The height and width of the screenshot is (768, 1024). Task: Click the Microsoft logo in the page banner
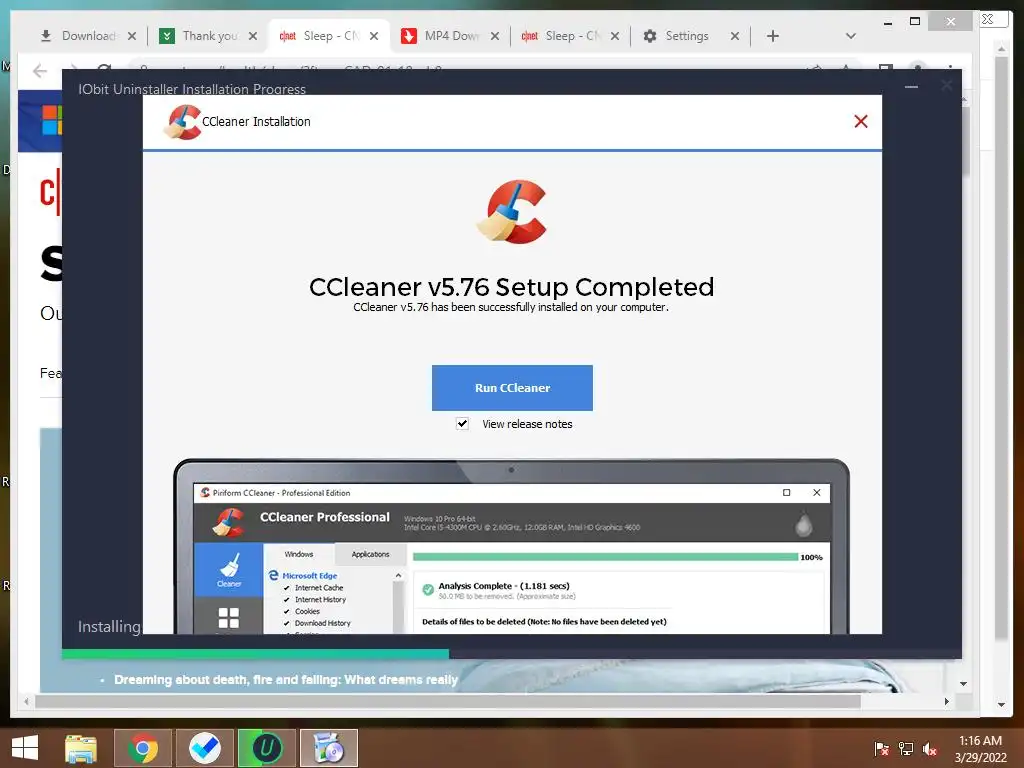tap(52, 120)
